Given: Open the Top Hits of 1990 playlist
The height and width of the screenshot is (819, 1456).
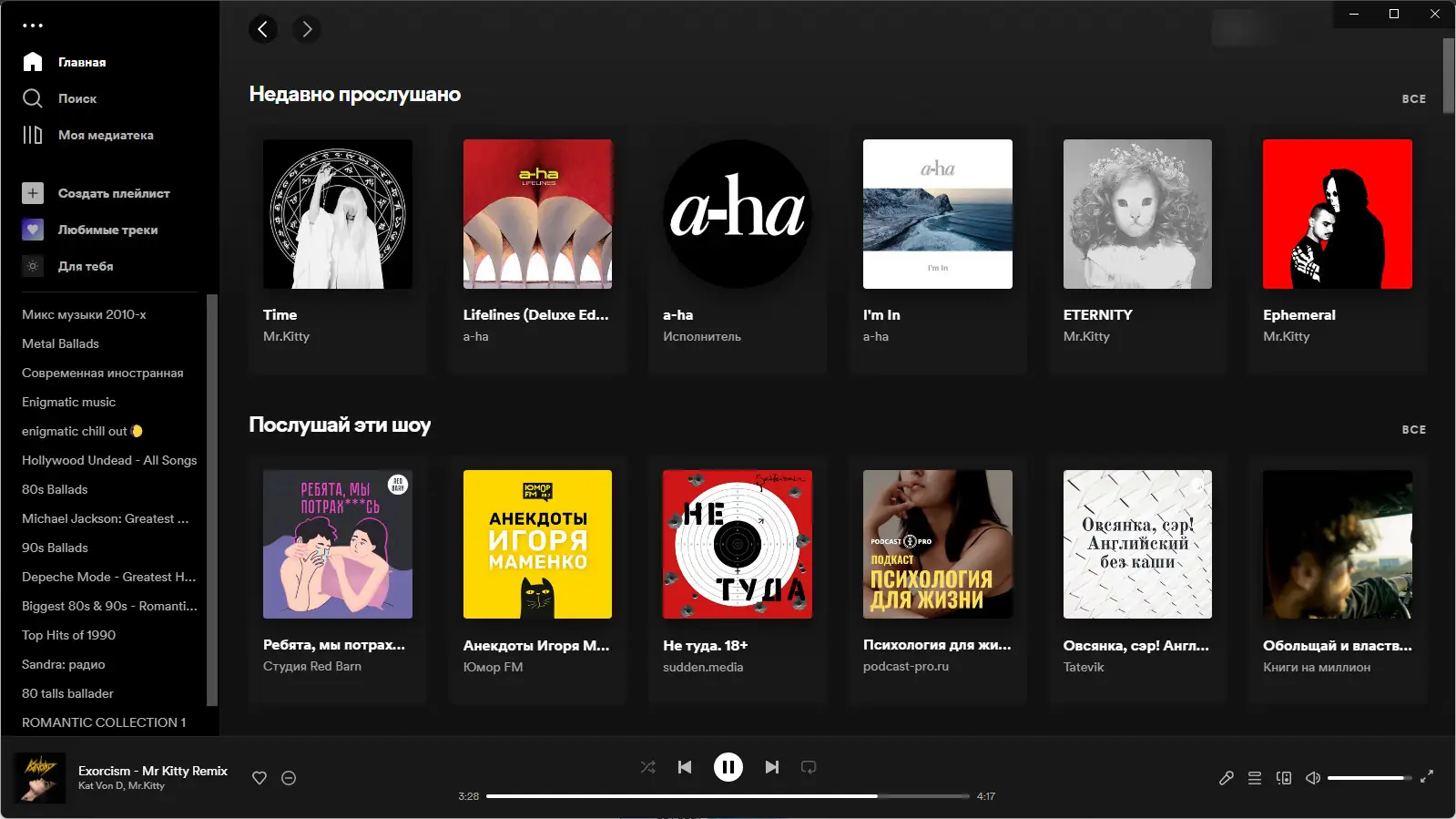Looking at the screenshot, I should [68, 635].
